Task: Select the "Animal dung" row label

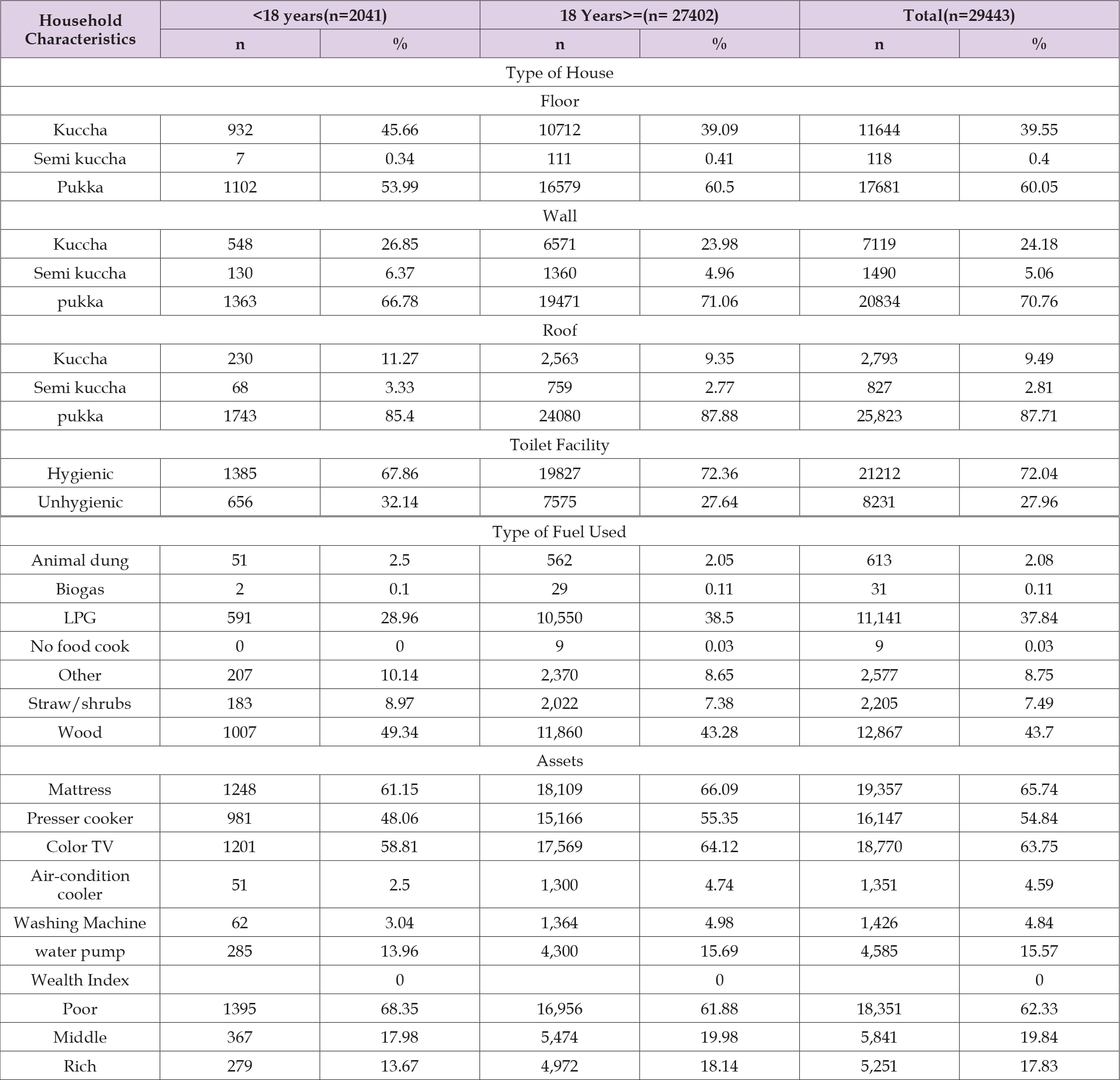Action: point(80,560)
